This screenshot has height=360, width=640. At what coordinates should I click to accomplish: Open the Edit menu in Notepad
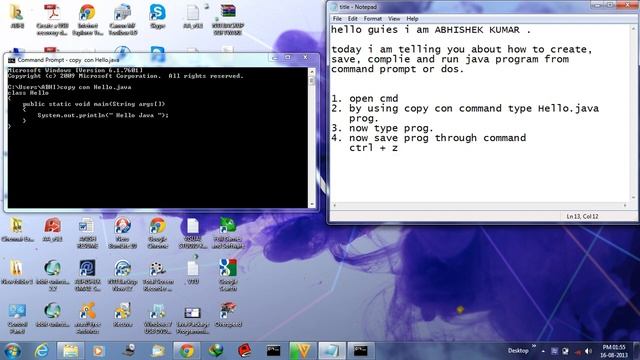pyautogui.click(x=353, y=19)
